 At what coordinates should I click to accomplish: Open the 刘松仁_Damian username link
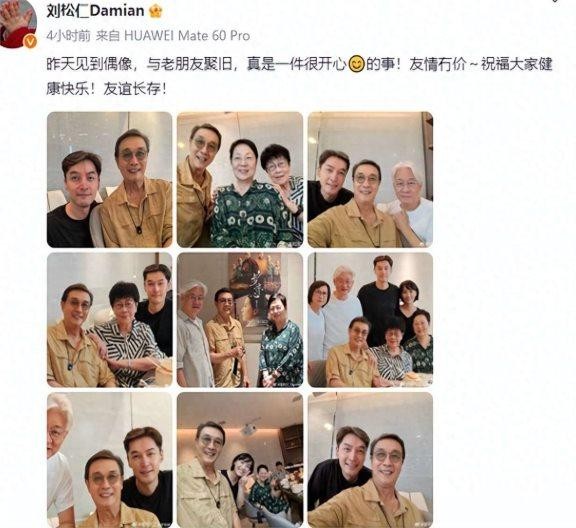click(x=96, y=11)
